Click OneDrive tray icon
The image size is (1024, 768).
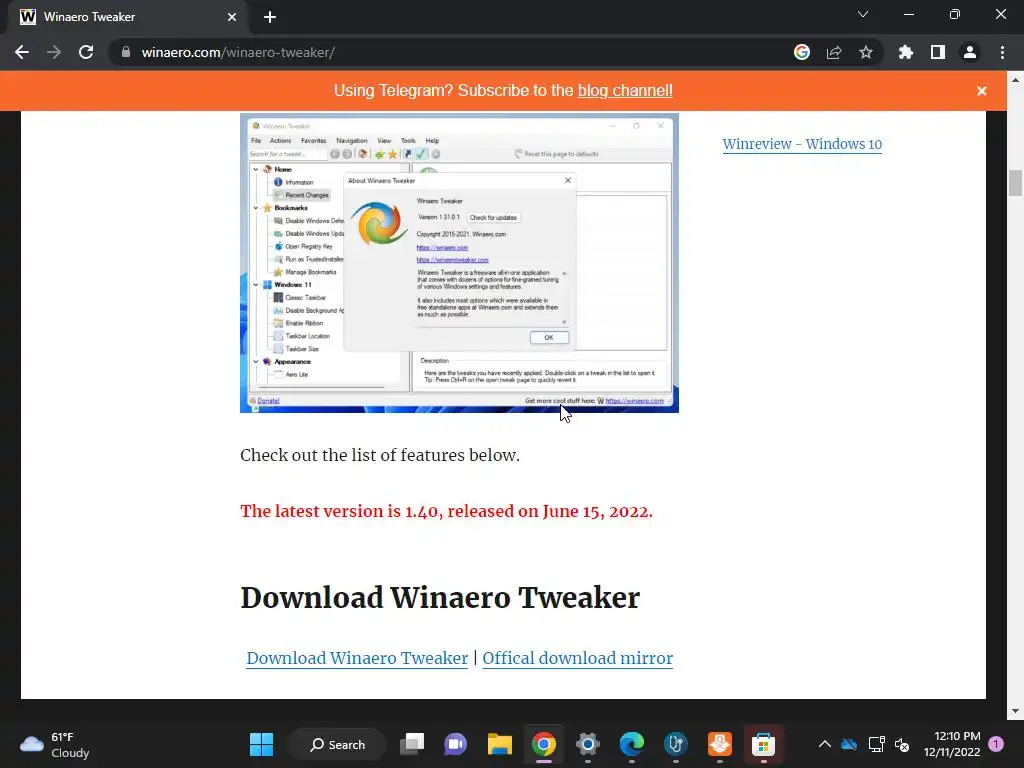point(849,744)
